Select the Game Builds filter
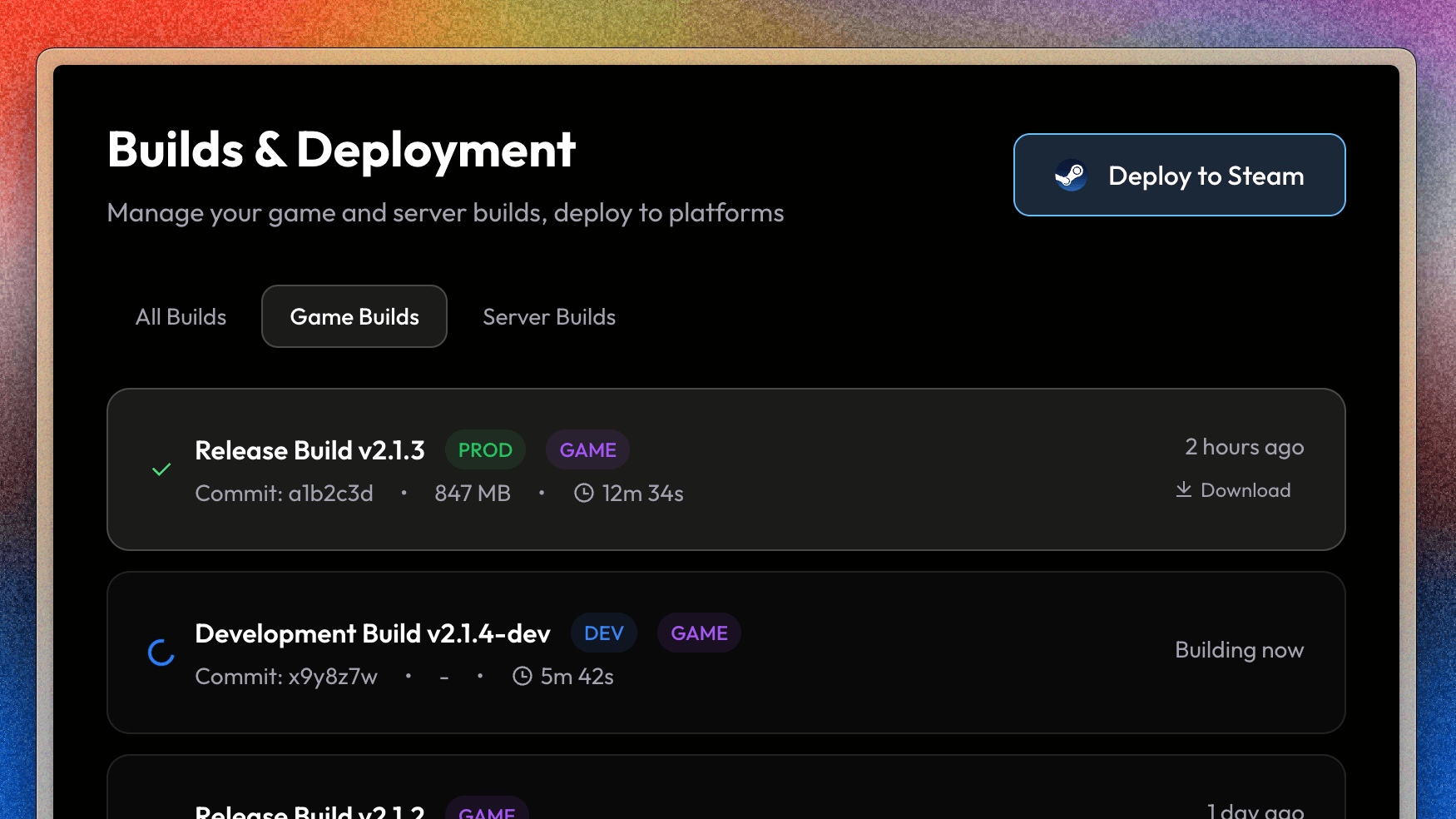The height and width of the screenshot is (819, 1456). [x=354, y=316]
